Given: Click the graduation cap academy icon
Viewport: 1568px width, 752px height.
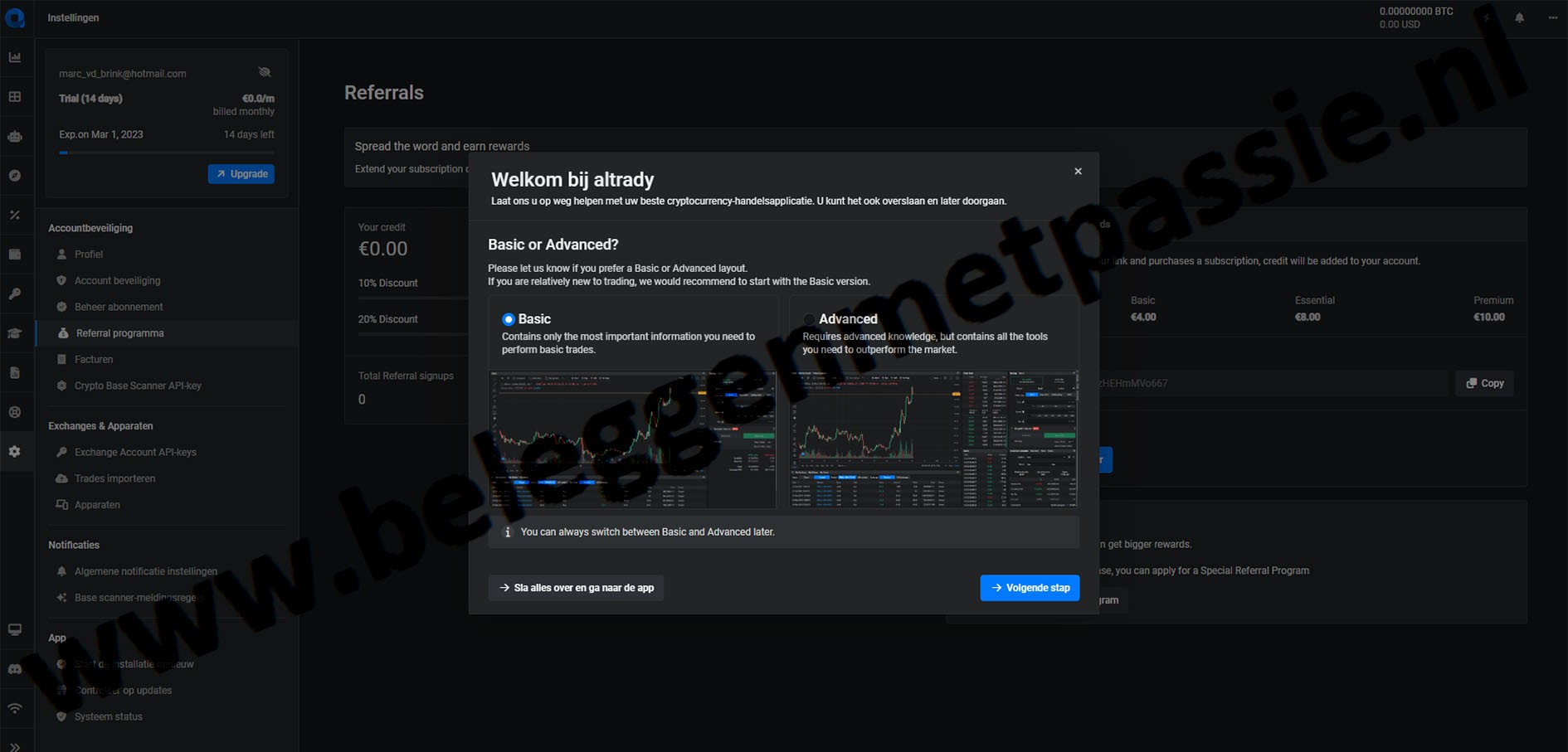Looking at the screenshot, I should (15, 333).
